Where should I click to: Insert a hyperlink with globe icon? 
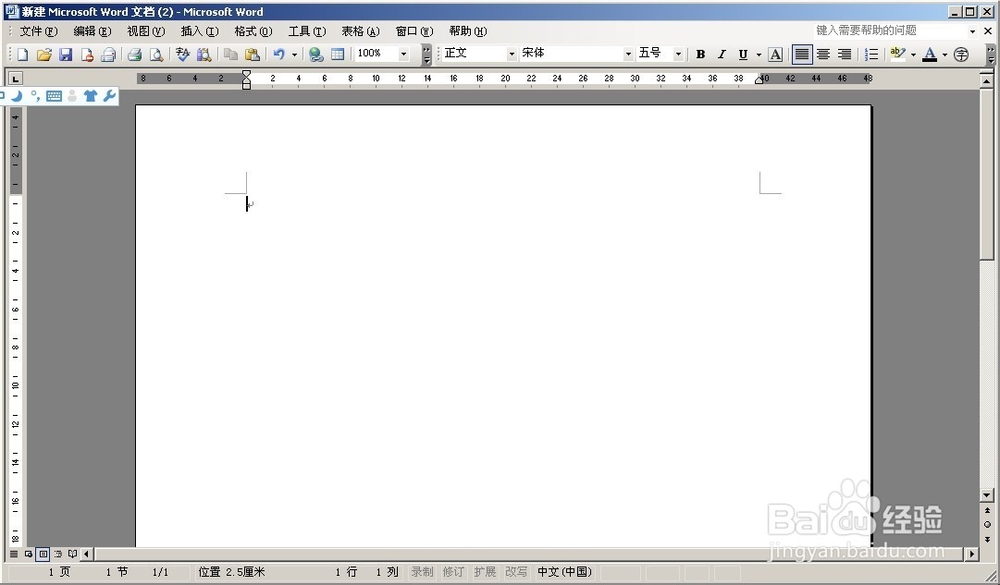316,54
